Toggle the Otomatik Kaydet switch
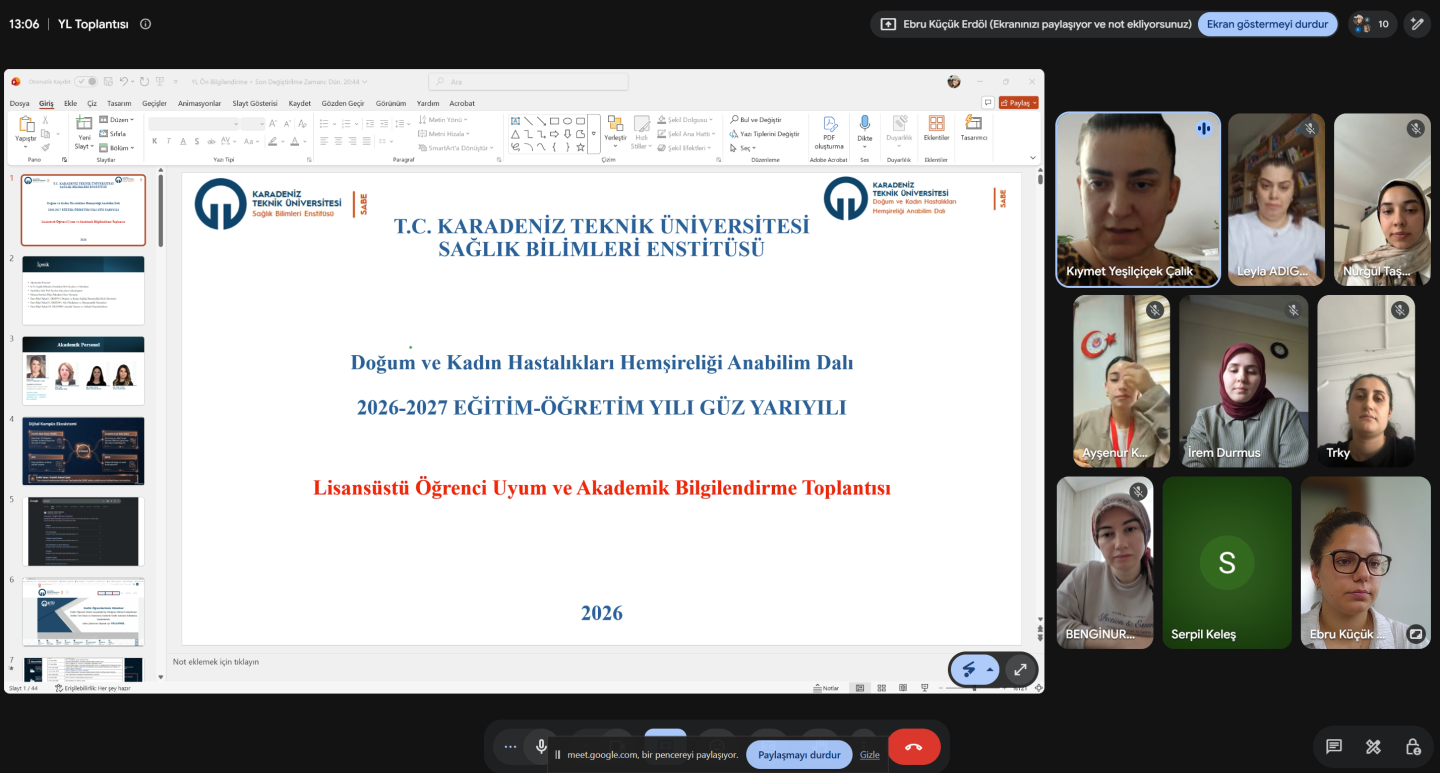Viewport: 1440px width, 773px height. [x=87, y=82]
